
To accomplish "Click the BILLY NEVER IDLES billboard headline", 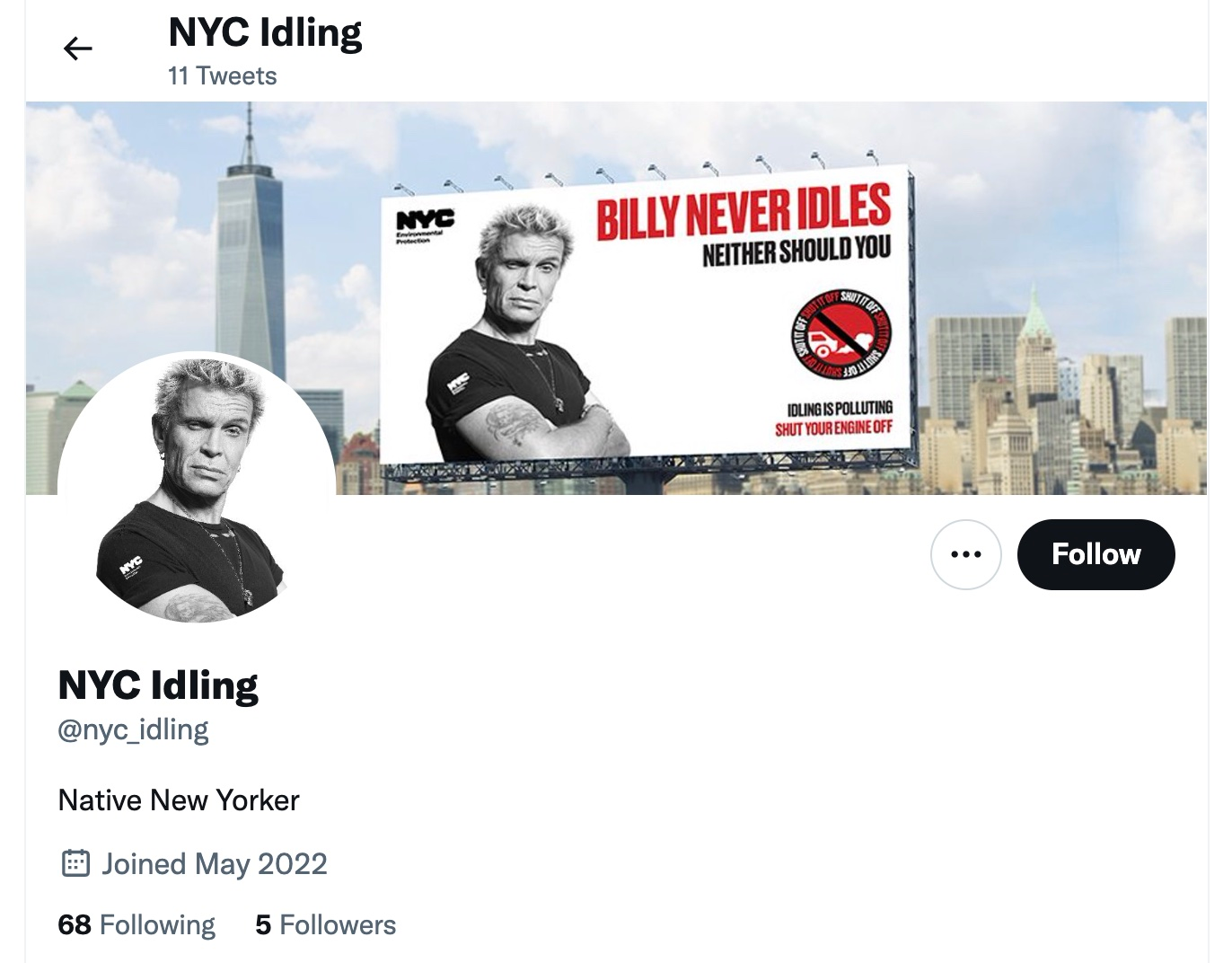I will pos(744,211).
